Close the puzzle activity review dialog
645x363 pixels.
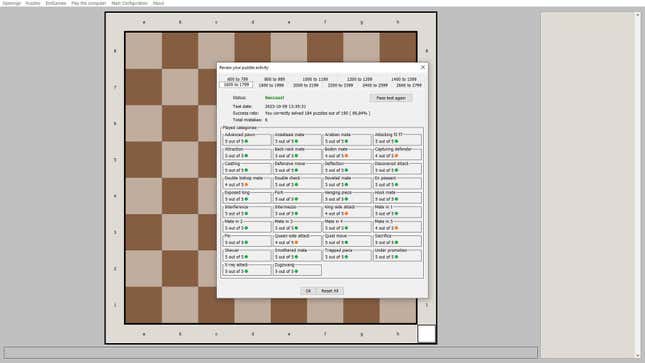point(422,67)
